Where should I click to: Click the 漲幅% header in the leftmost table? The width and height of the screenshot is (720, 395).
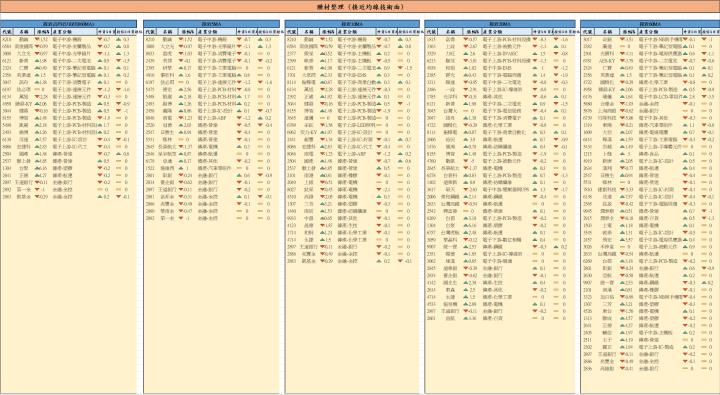(43, 32)
